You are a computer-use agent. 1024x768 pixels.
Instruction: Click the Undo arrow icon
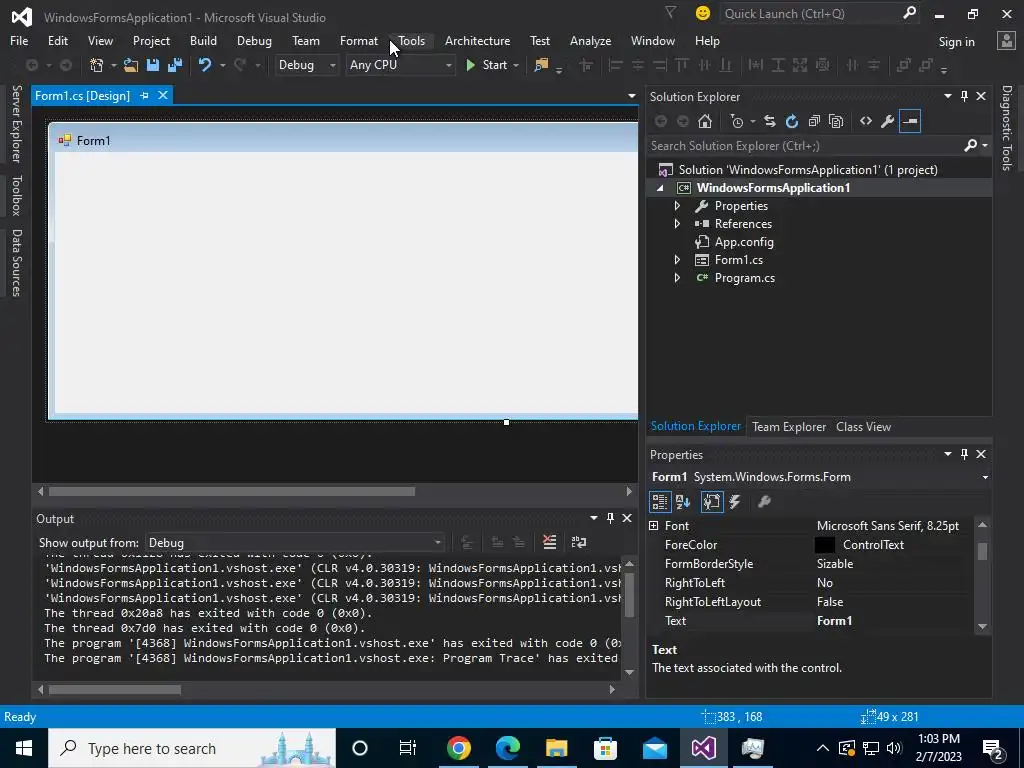click(205, 65)
